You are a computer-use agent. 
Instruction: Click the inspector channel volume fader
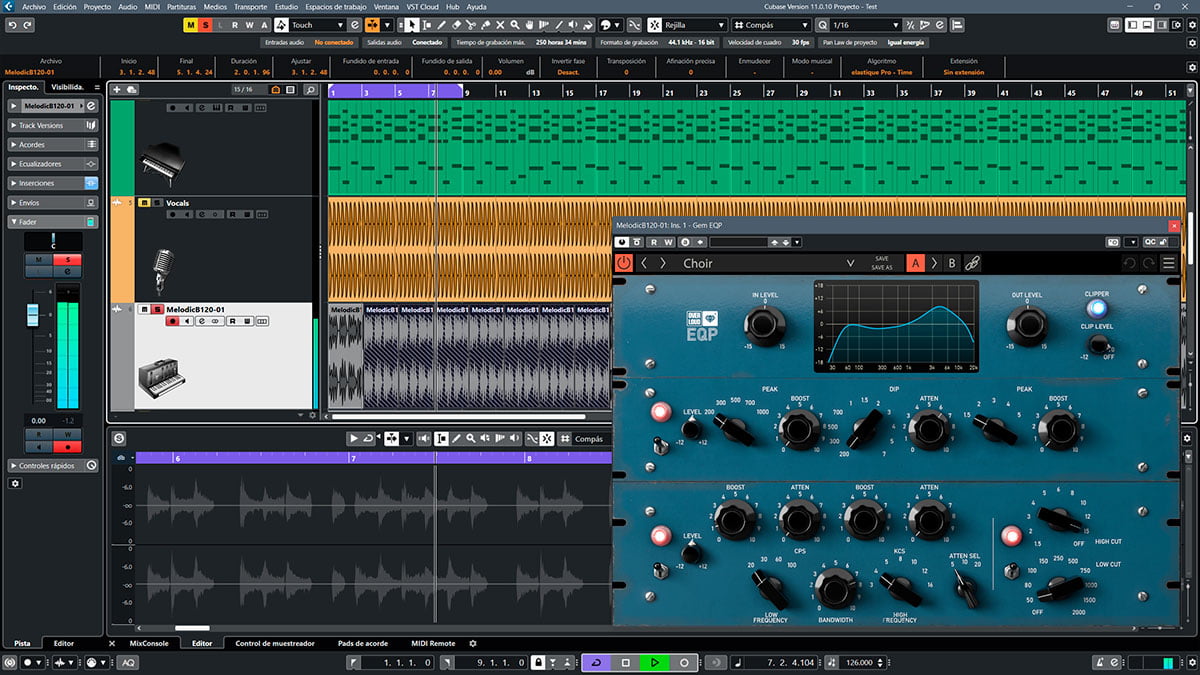32,315
